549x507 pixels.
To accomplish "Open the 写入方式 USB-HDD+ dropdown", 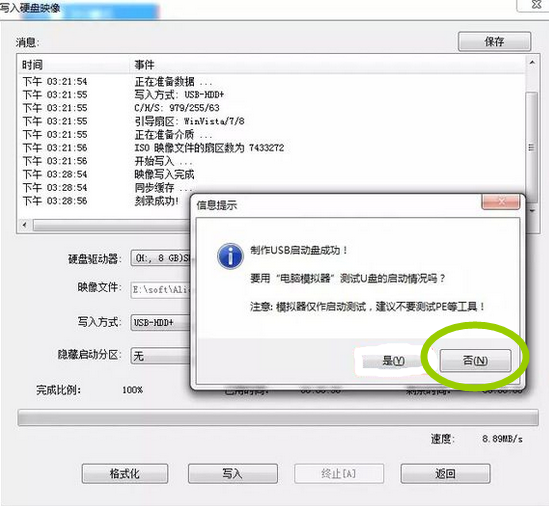I will pyautogui.click(x=161, y=322).
